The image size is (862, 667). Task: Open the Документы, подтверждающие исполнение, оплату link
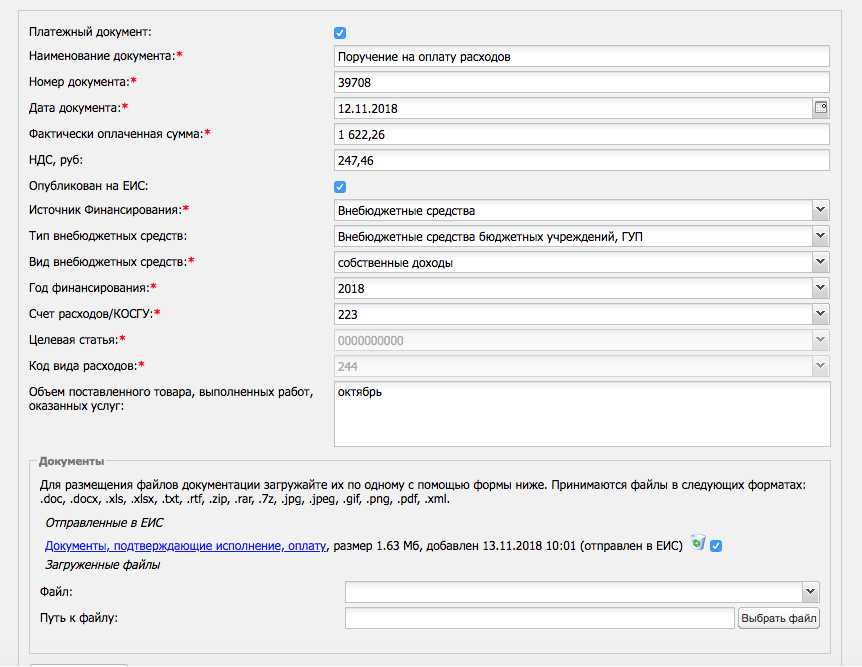186,546
